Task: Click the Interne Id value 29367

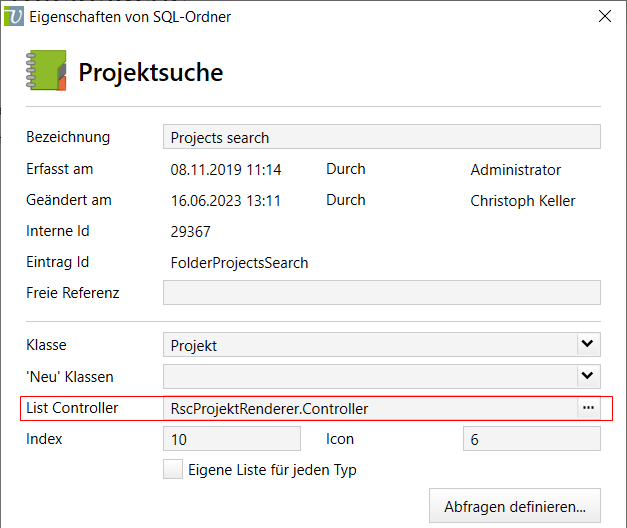Action: pyautogui.click(x=191, y=231)
